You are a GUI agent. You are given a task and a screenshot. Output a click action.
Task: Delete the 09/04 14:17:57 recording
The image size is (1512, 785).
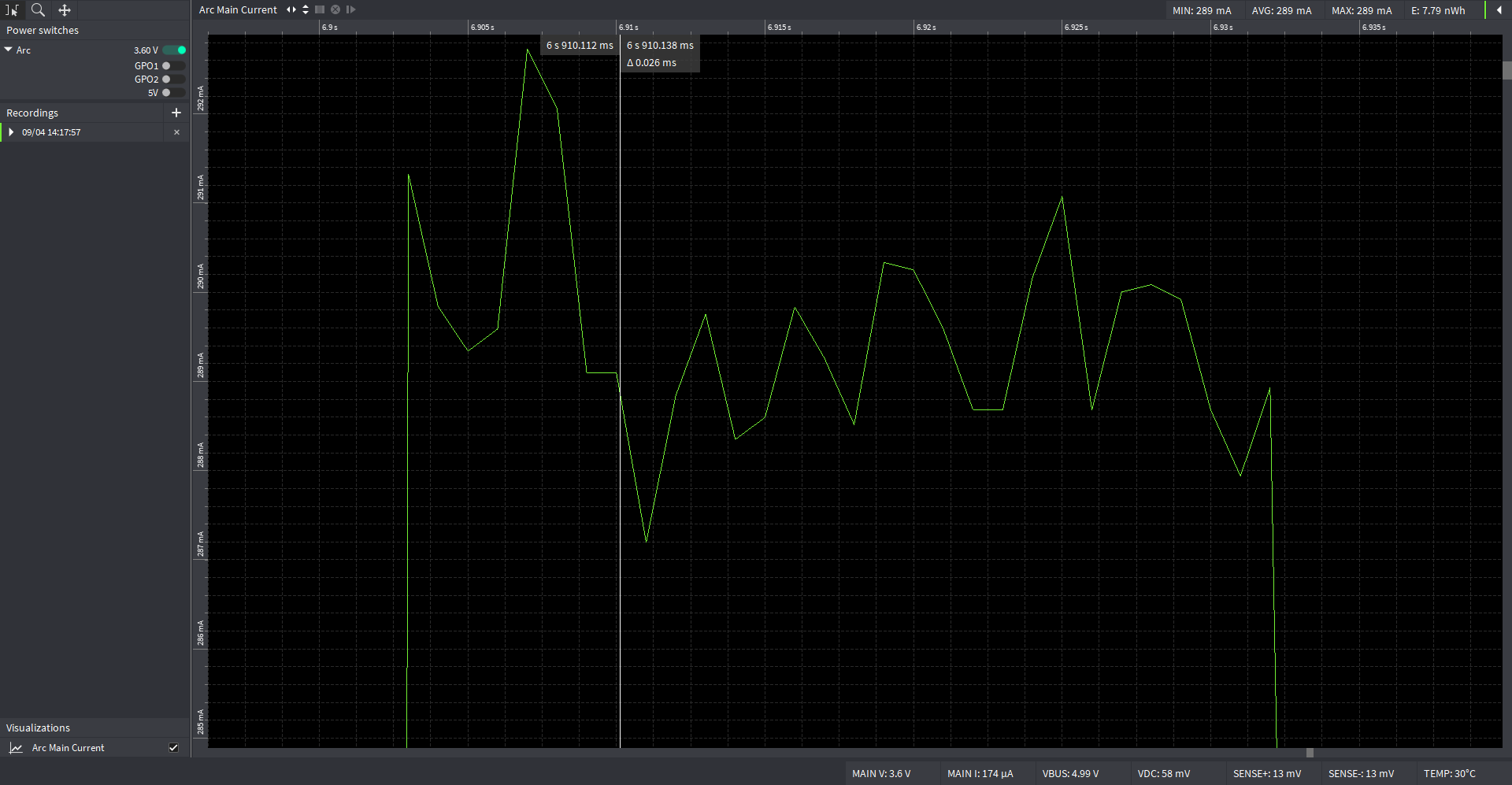[x=176, y=132]
